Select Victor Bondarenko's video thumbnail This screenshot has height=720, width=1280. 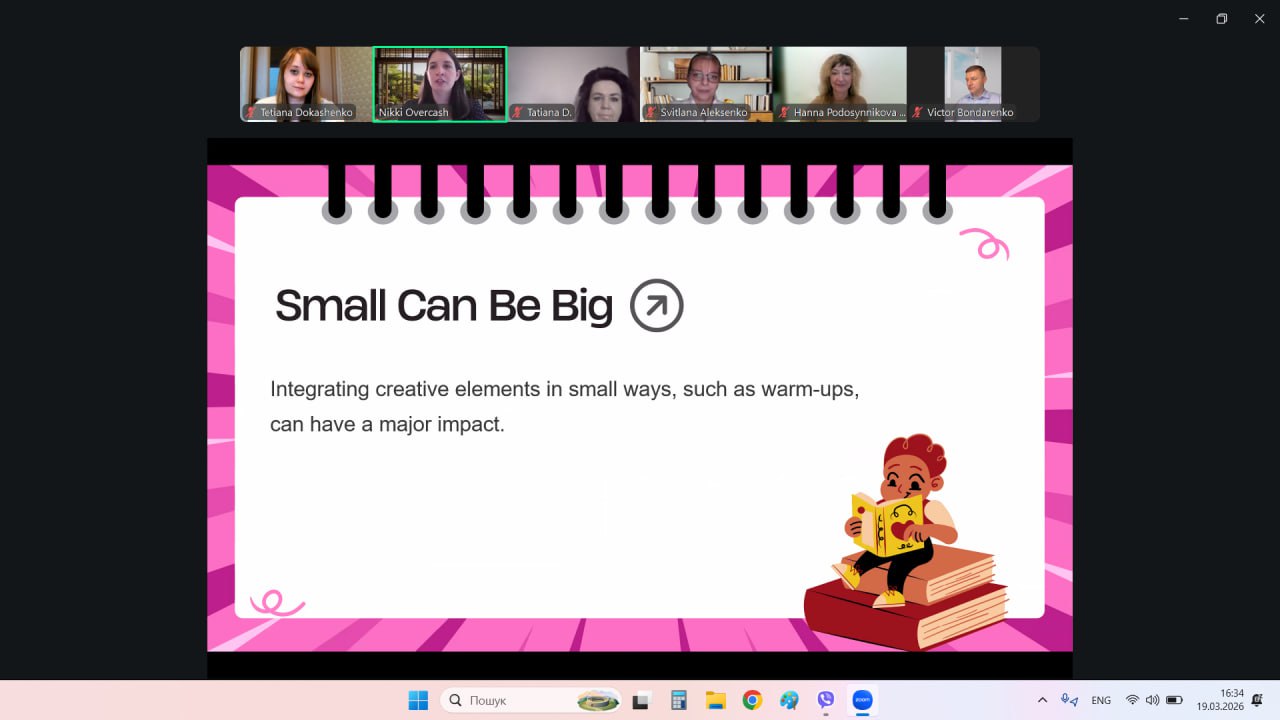973,84
